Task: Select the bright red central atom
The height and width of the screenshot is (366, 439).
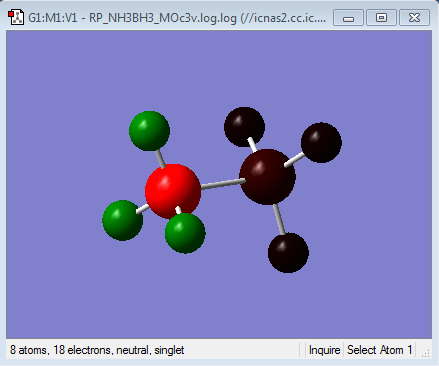Action: pyautogui.click(x=173, y=191)
